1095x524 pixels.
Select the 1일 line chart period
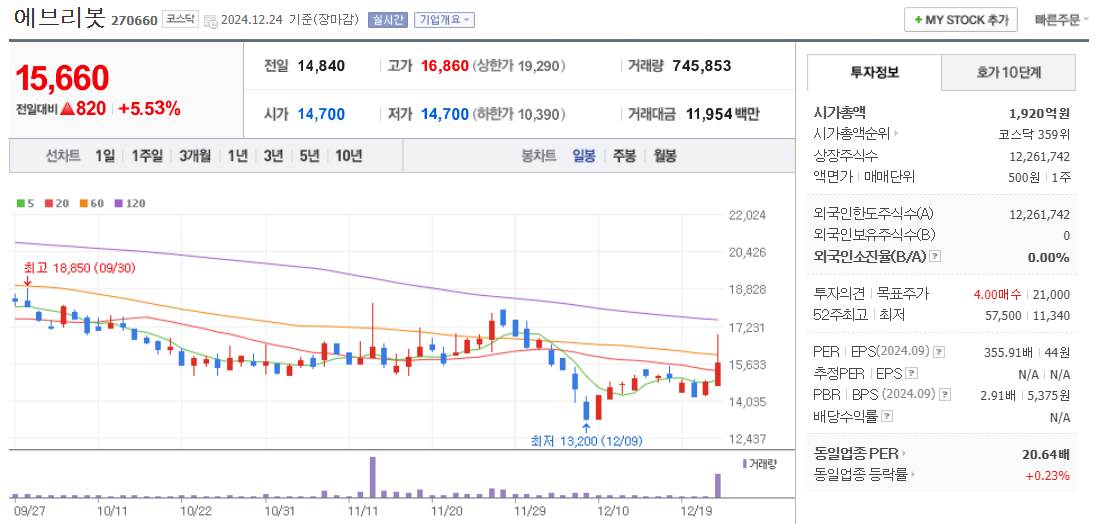coord(105,156)
